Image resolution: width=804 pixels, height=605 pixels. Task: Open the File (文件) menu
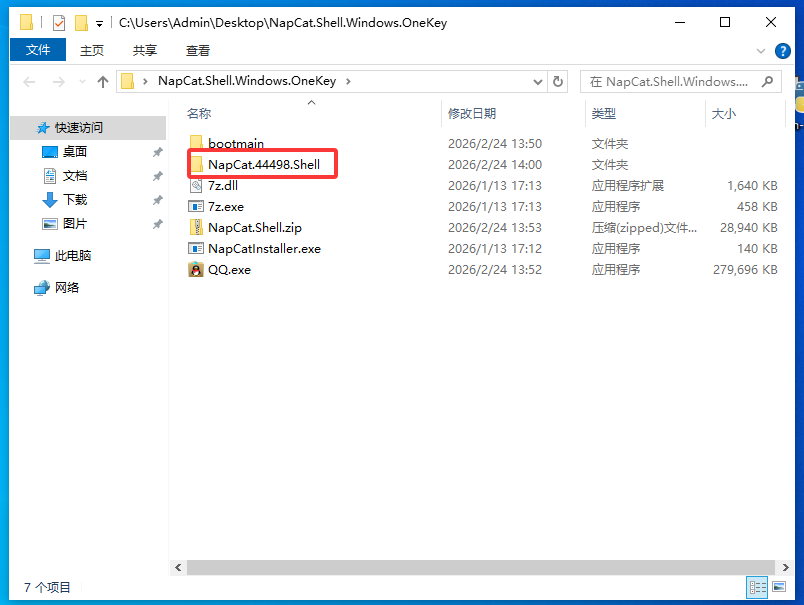[38, 50]
